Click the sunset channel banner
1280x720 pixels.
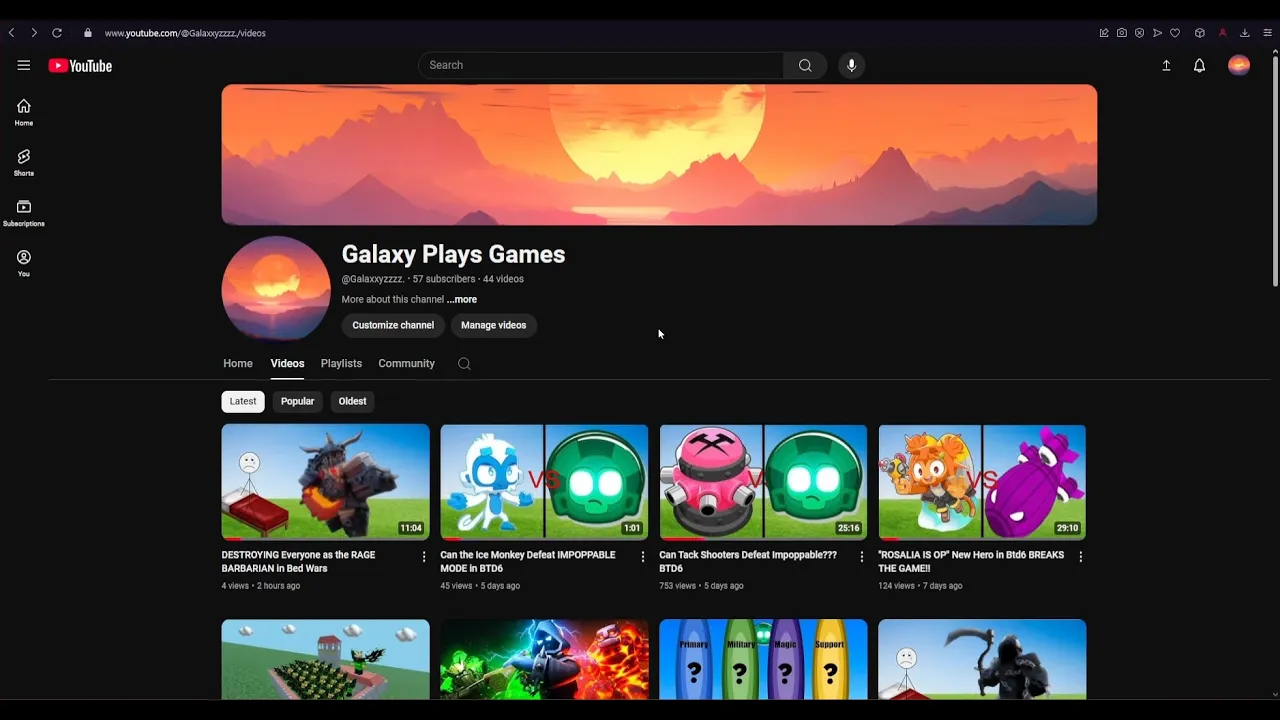659,155
